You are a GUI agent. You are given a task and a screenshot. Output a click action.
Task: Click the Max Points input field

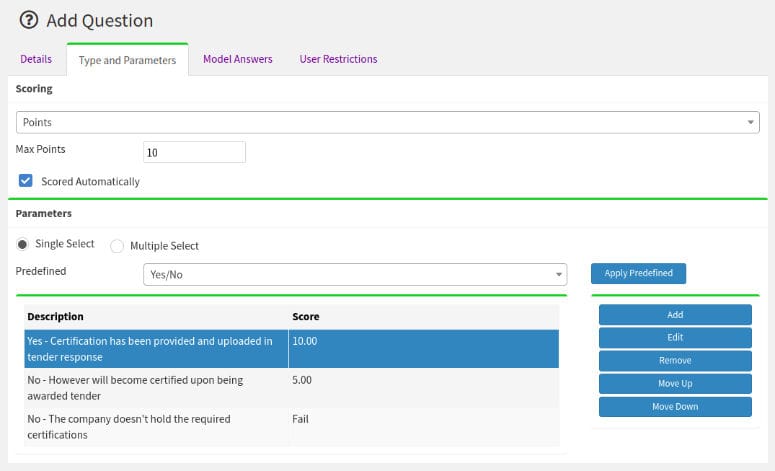[x=194, y=152]
